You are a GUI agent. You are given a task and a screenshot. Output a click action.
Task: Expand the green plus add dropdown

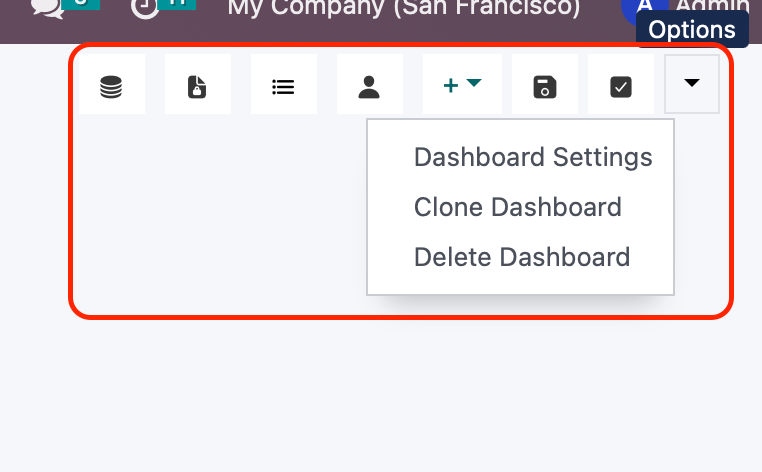[462, 85]
